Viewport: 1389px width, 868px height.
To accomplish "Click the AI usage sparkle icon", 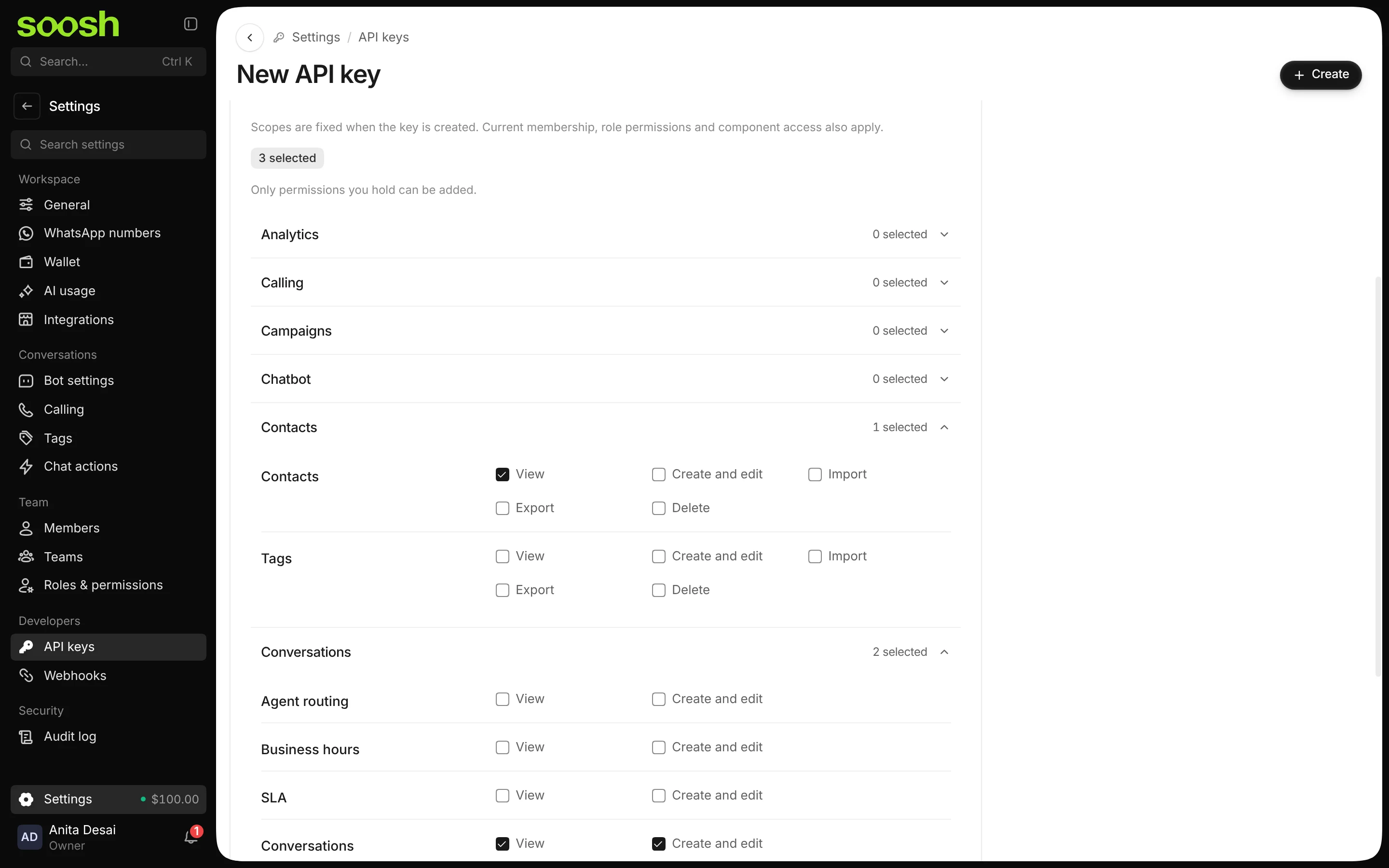I will pyautogui.click(x=26, y=291).
